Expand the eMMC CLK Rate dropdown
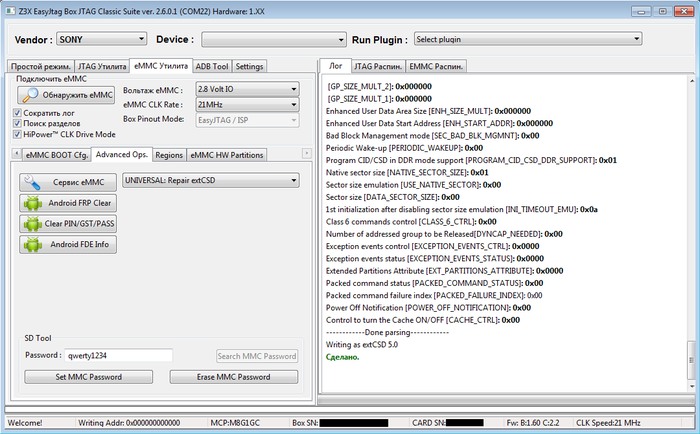Viewport: 700px width, 434px height. click(x=246, y=104)
